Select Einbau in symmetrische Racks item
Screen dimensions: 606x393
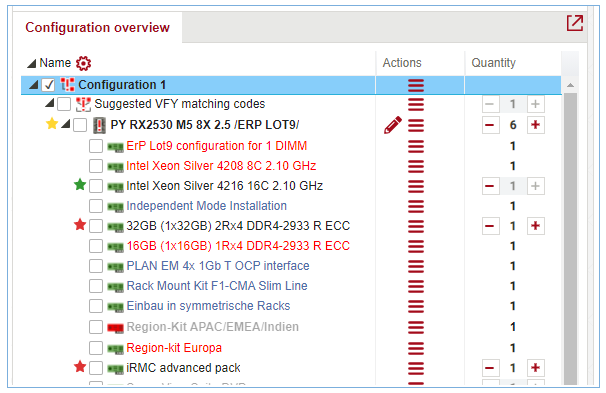[208, 306]
